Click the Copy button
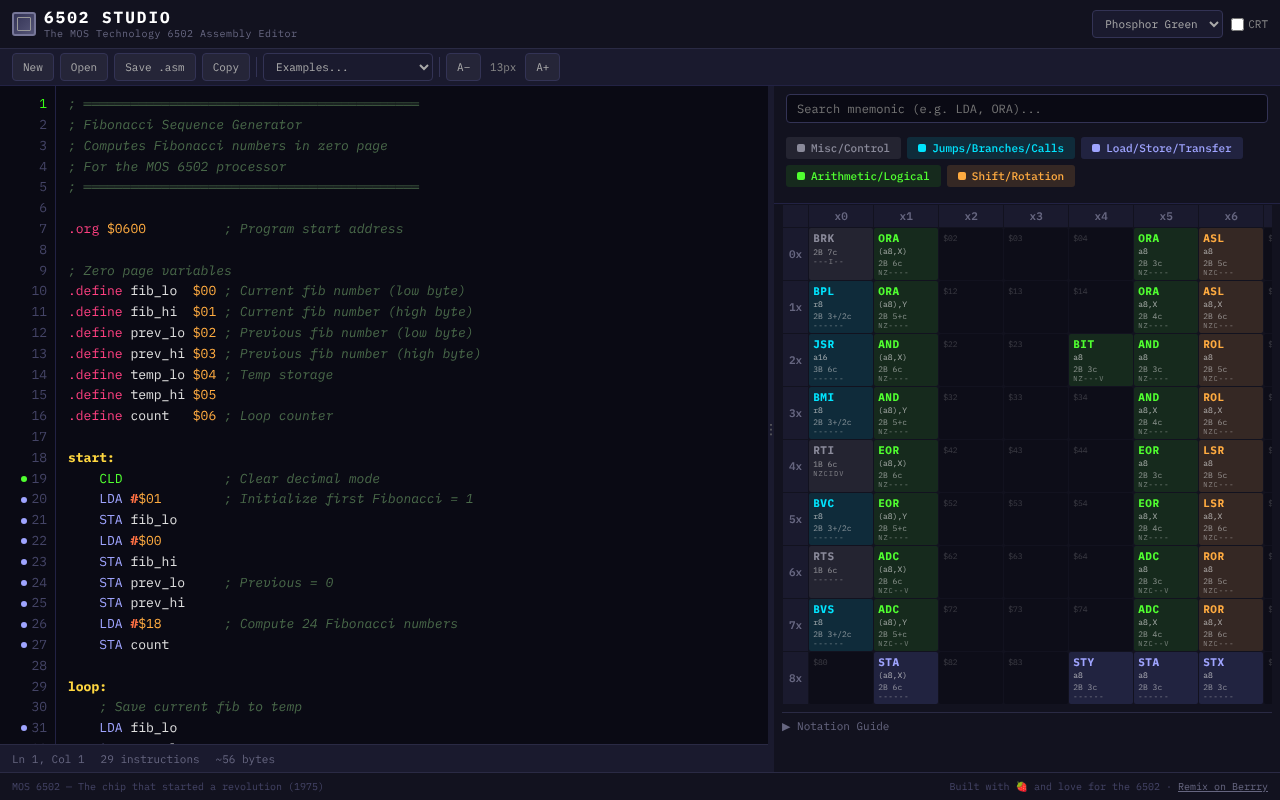The height and width of the screenshot is (800, 1280). coord(226,67)
